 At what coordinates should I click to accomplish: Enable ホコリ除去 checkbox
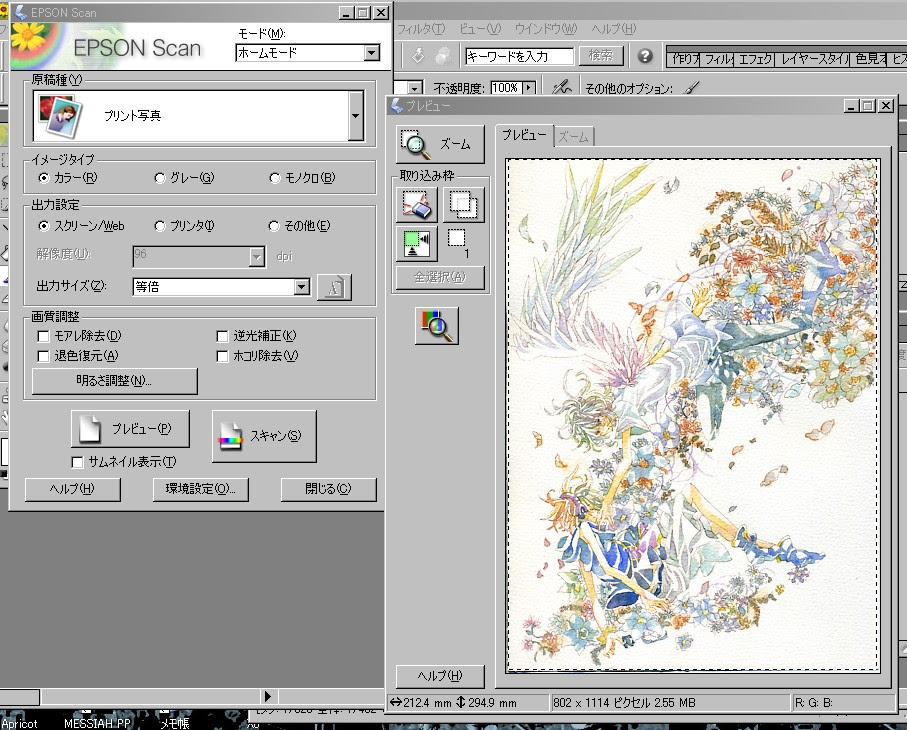click(222, 356)
